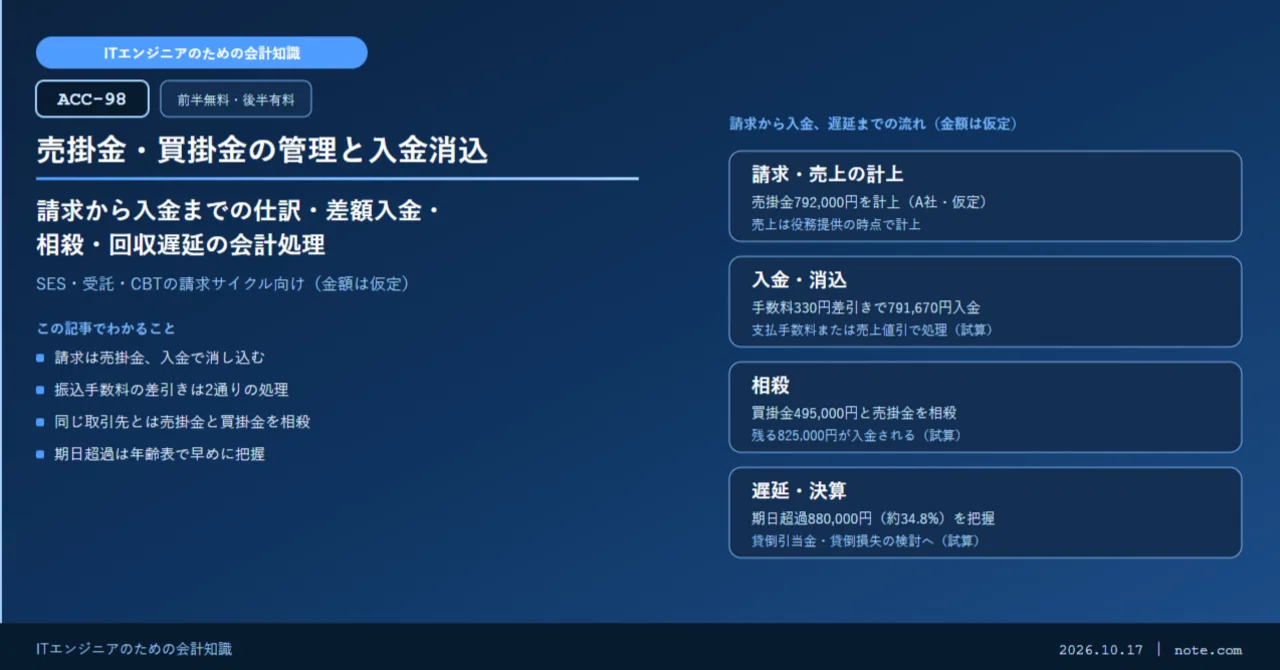Click the line 期日超過880,000円（約34.8%）を把握
Screen dimensions: 1280x670
click(873, 518)
